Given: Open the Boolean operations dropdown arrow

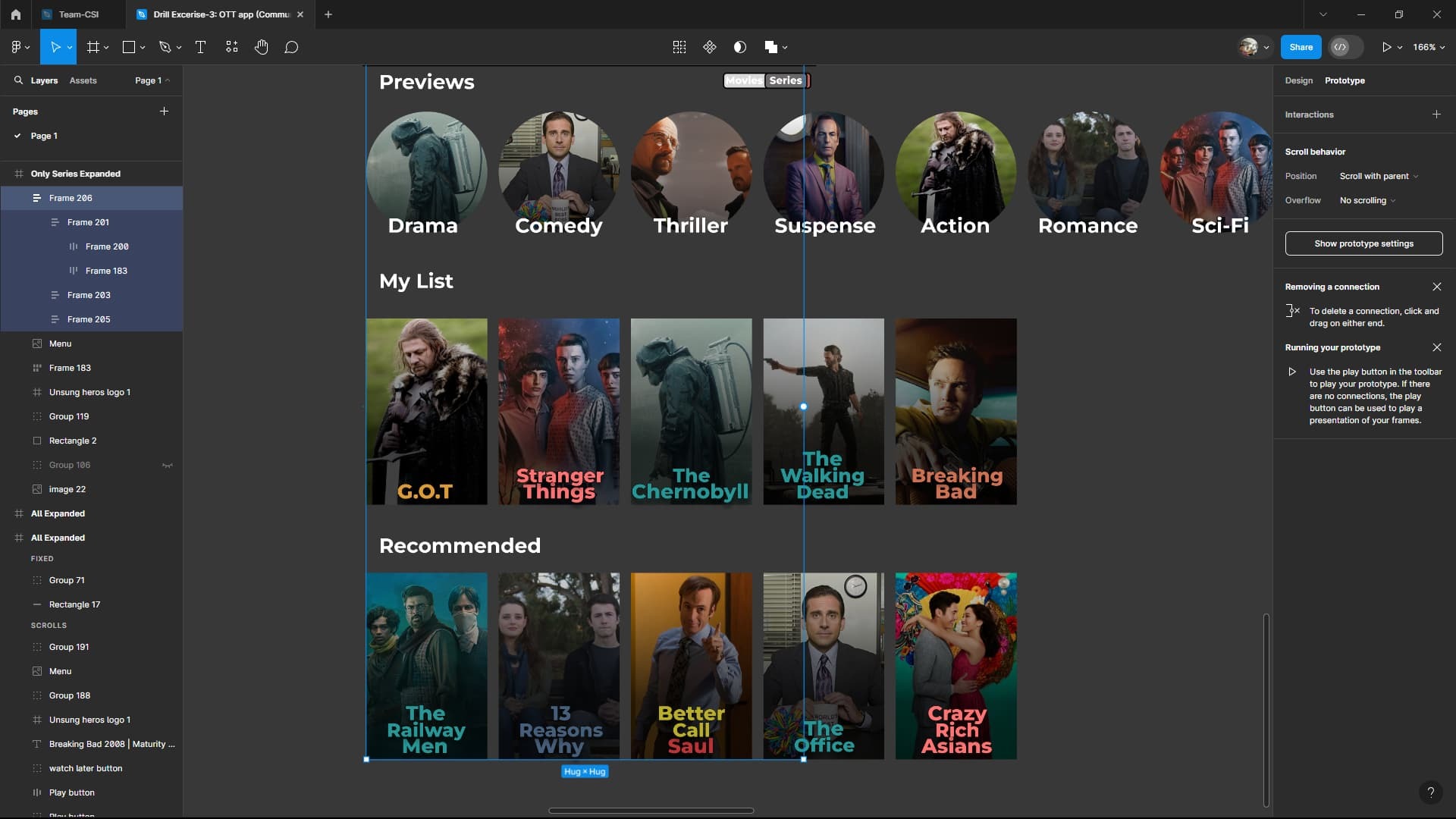Looking at the screenshot, I should (x=785, y=48).
